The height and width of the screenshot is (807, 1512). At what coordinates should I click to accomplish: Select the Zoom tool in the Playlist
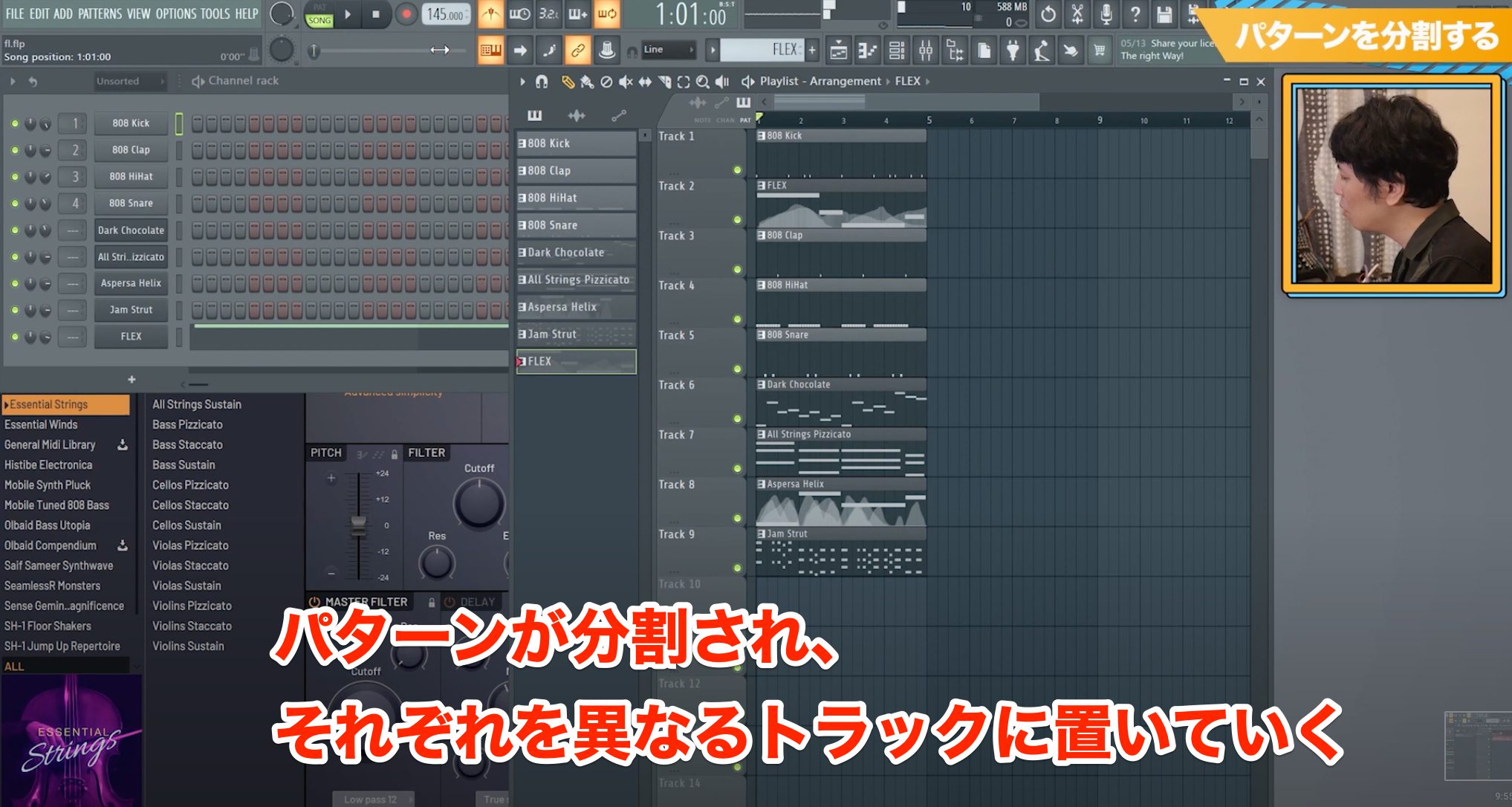point(702,82)
